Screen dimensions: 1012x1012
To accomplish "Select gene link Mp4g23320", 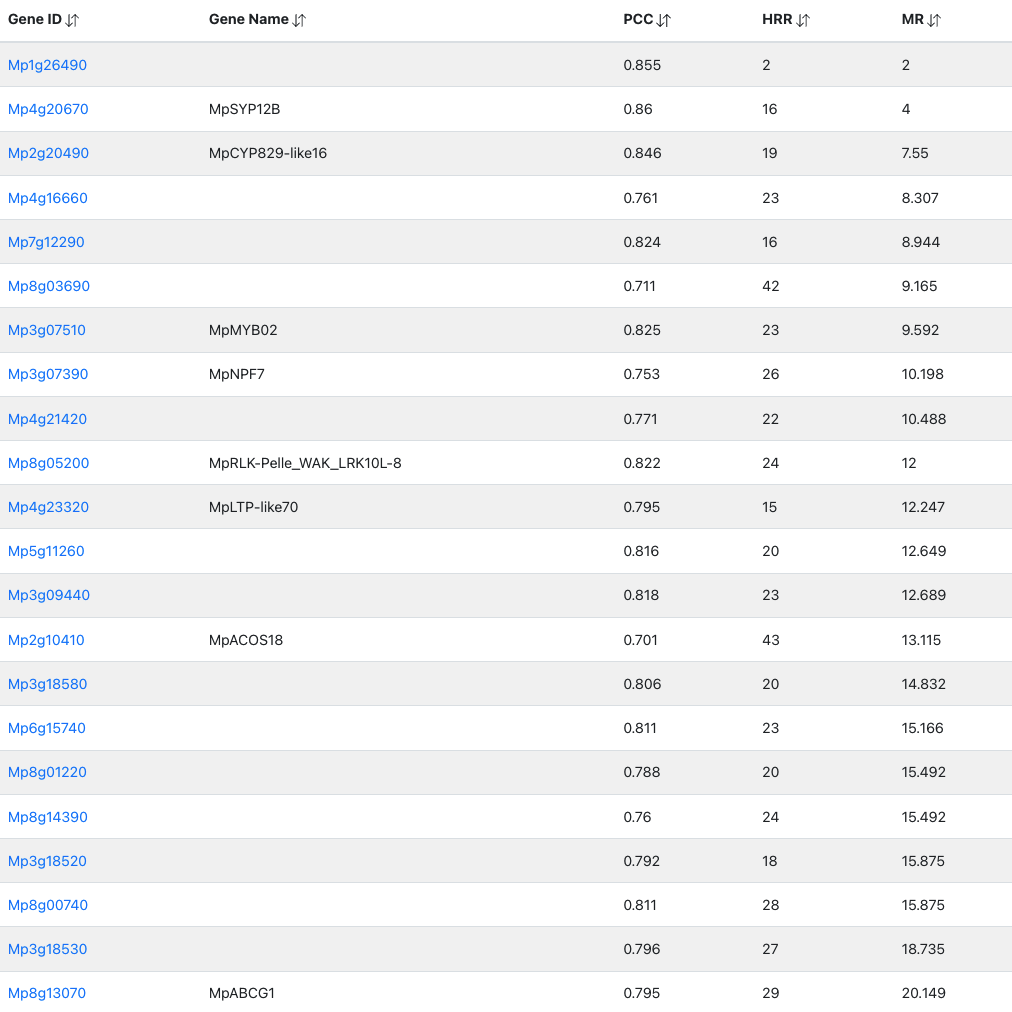I will (48, 507).
